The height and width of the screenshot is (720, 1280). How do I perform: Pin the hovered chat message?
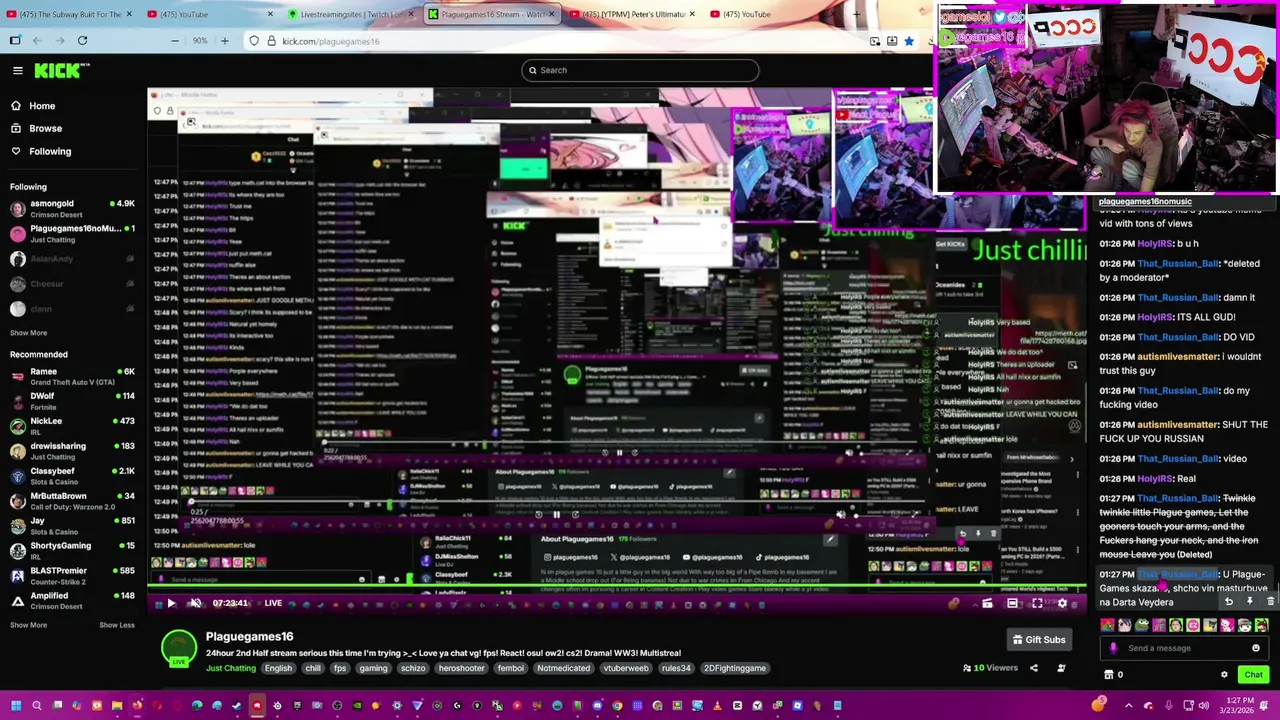(1249, 602)
